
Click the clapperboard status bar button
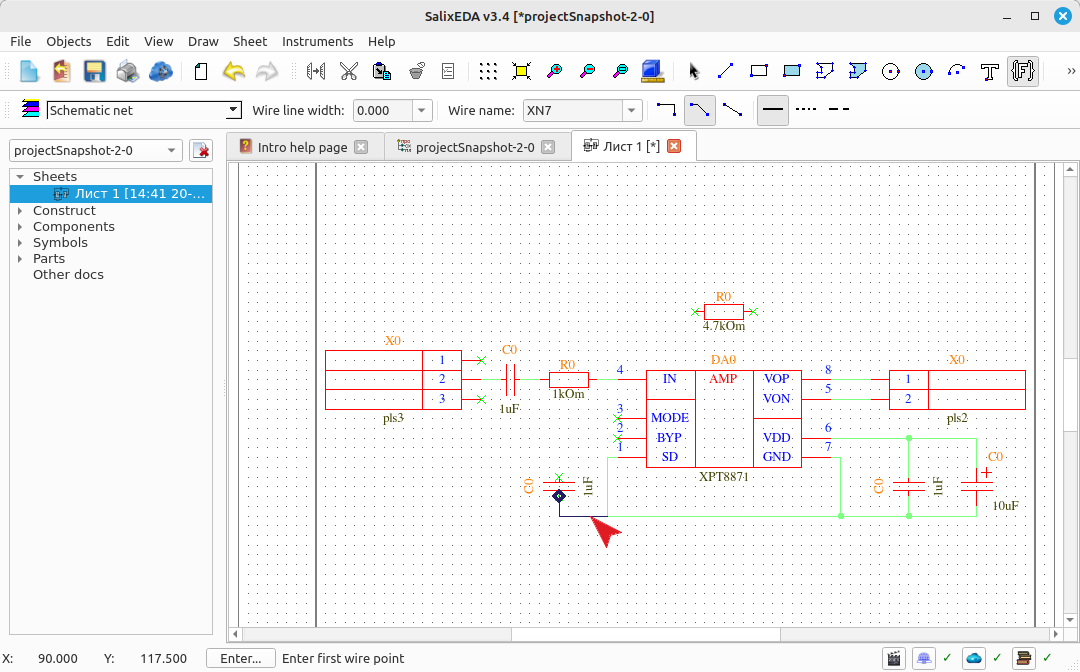coord(894,658)
